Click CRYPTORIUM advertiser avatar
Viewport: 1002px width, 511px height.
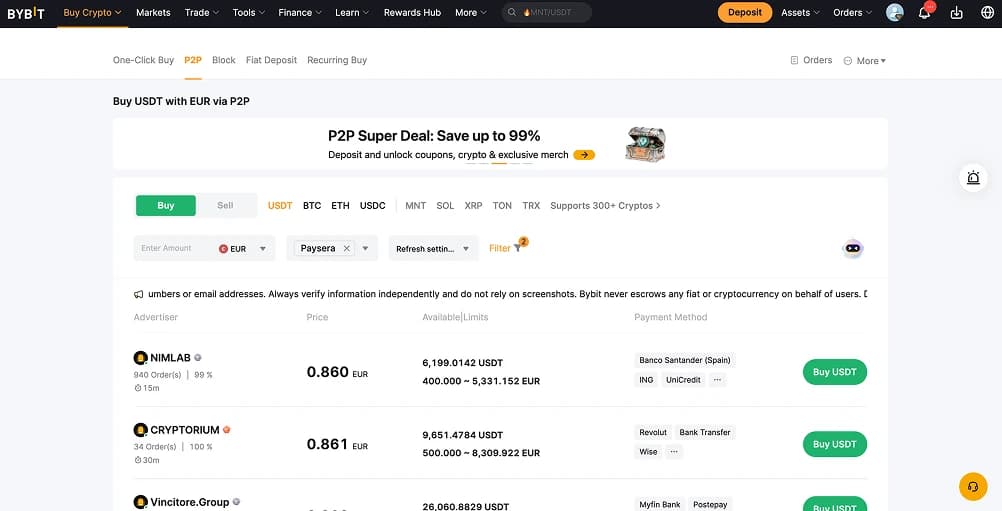coord(141,430)
